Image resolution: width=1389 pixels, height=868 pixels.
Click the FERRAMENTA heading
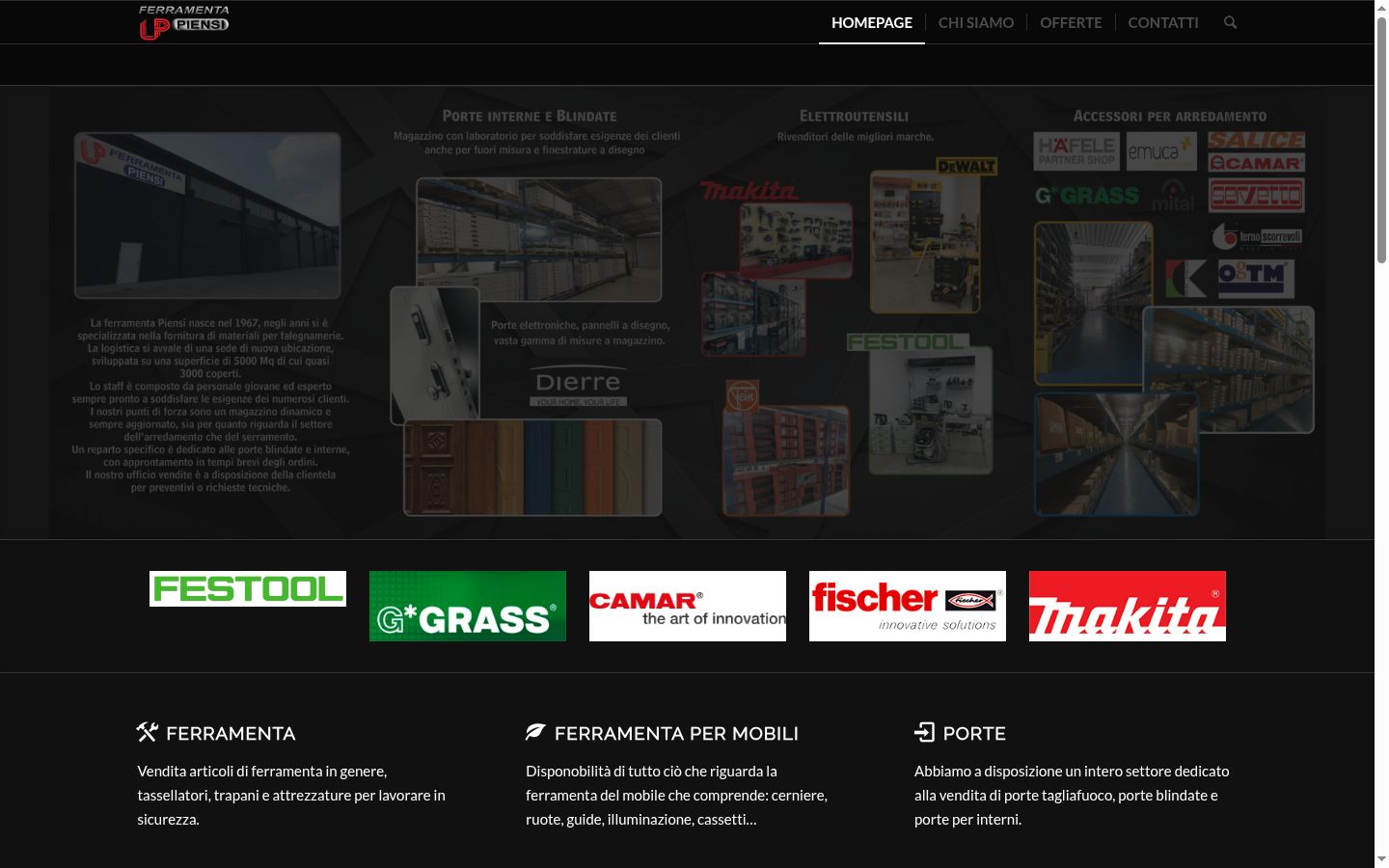(x=231, y=733)
